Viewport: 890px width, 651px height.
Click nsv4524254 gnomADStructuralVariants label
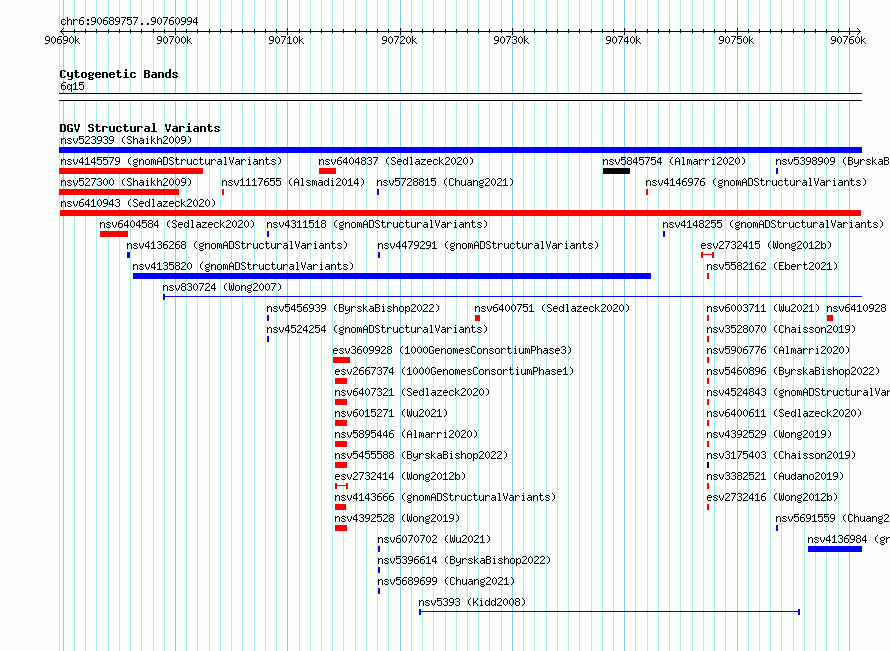(x=377, y=329)
